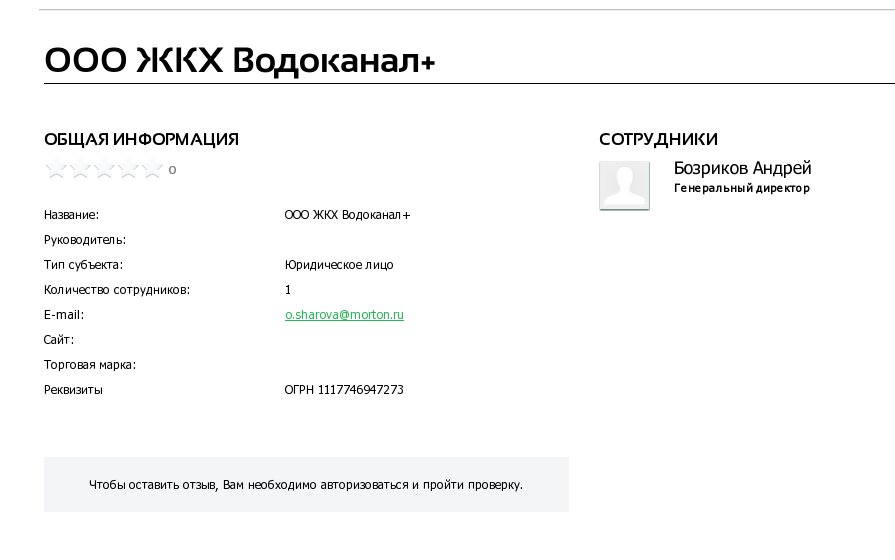The image size is (895, 560).
Task: Click the page title ООО ЖКХ Водоканал+
Action: pos(240,61)
